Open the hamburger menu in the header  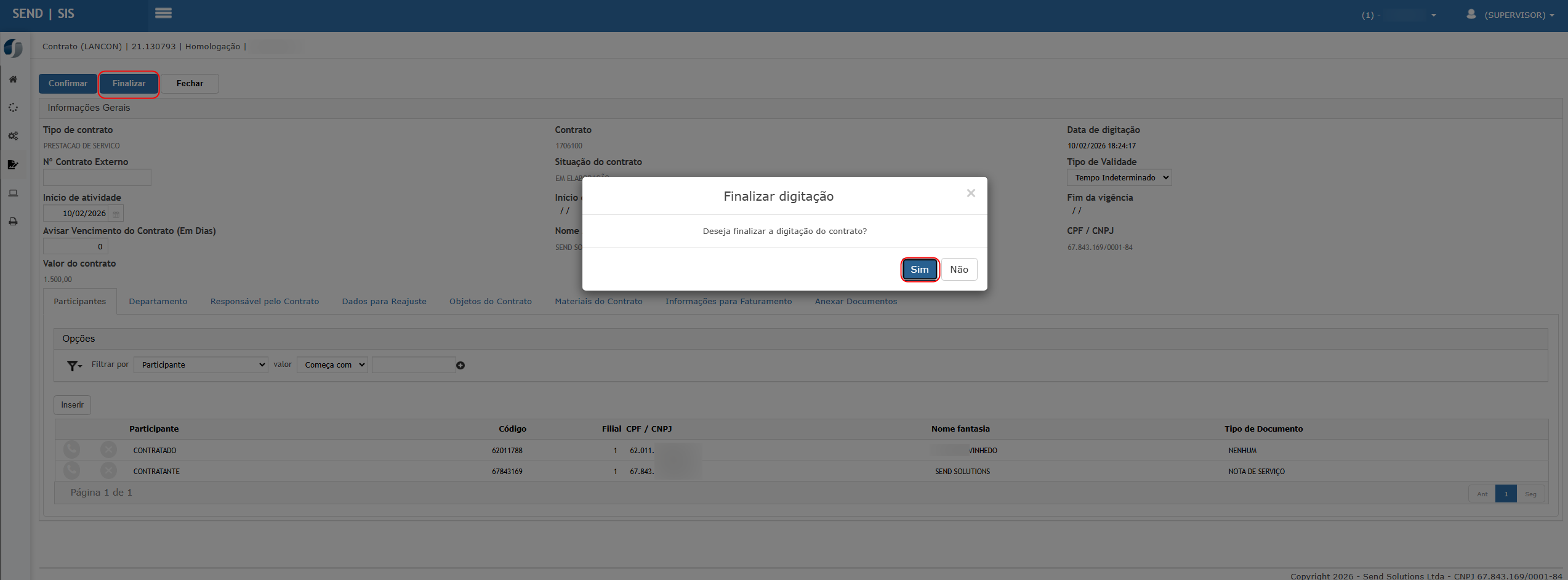[163, 14]
